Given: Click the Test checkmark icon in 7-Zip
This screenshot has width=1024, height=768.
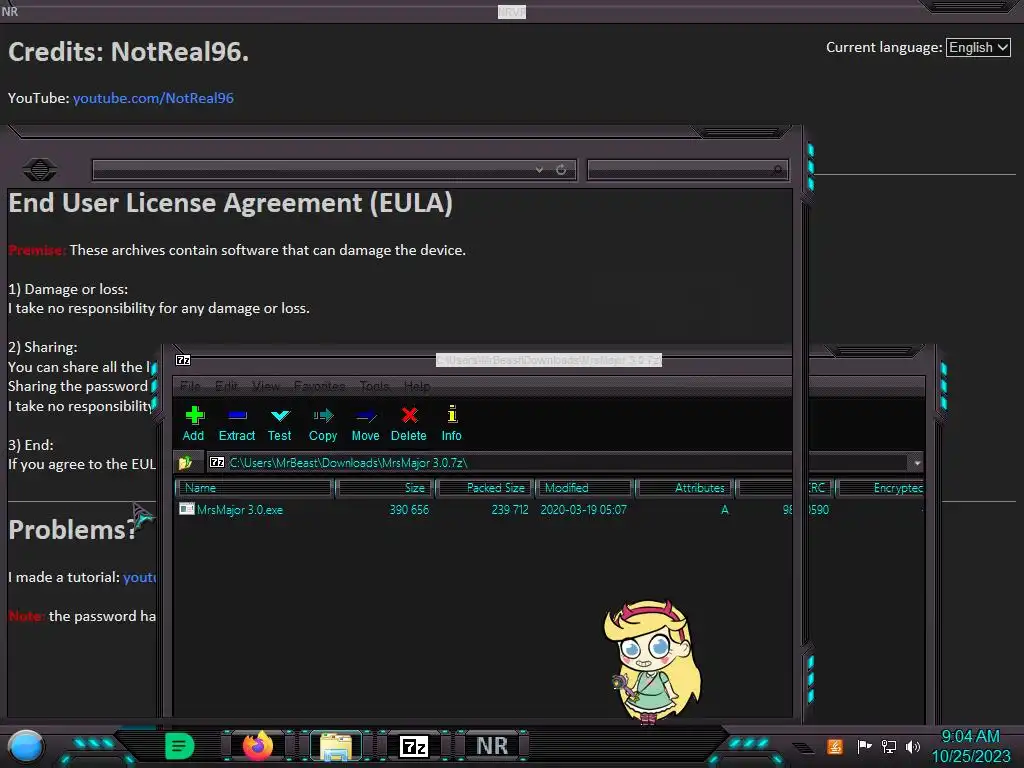Looking at the screenshot, I should tap(280, 424).
